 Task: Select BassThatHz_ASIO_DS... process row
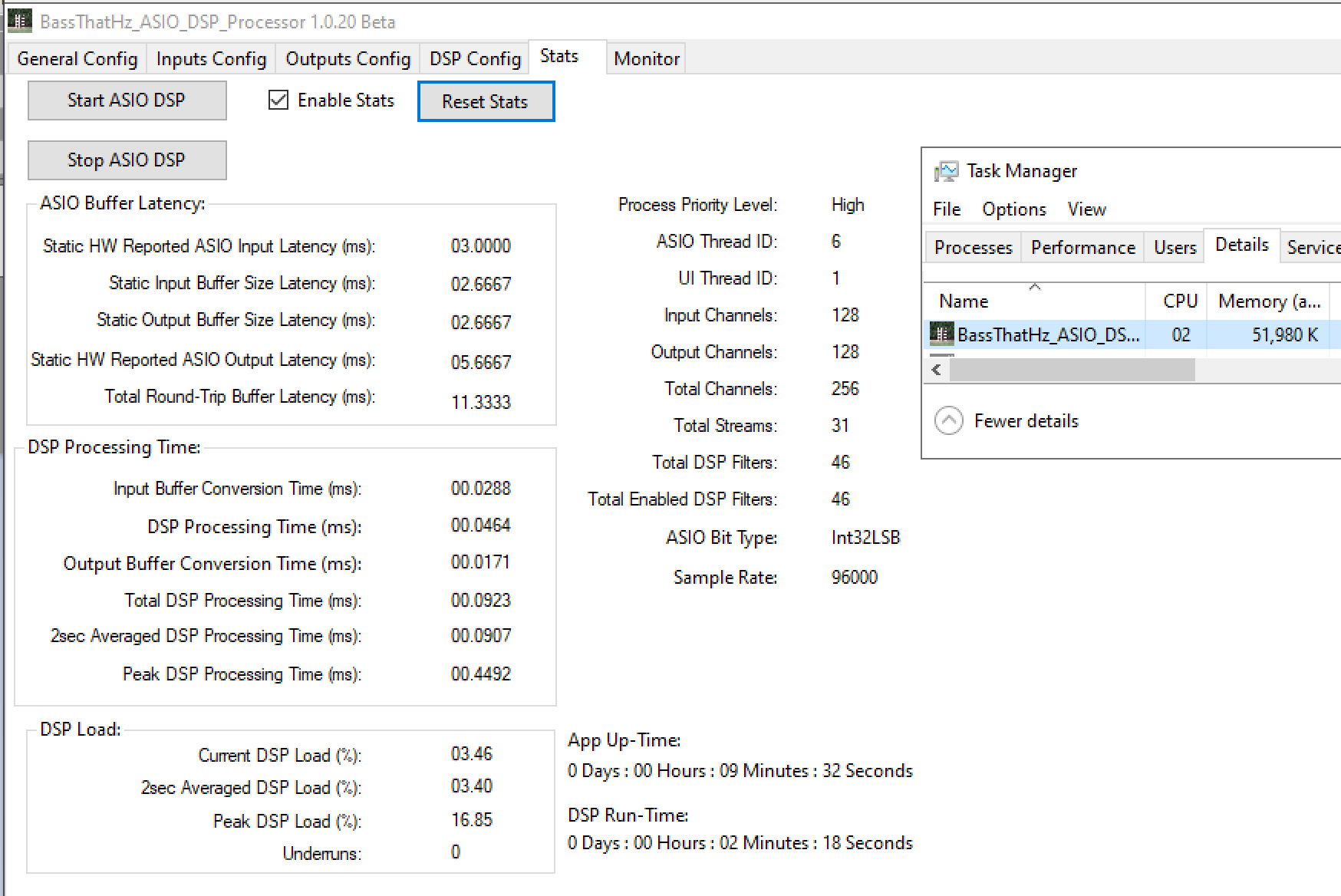[x=1133, y=334]
